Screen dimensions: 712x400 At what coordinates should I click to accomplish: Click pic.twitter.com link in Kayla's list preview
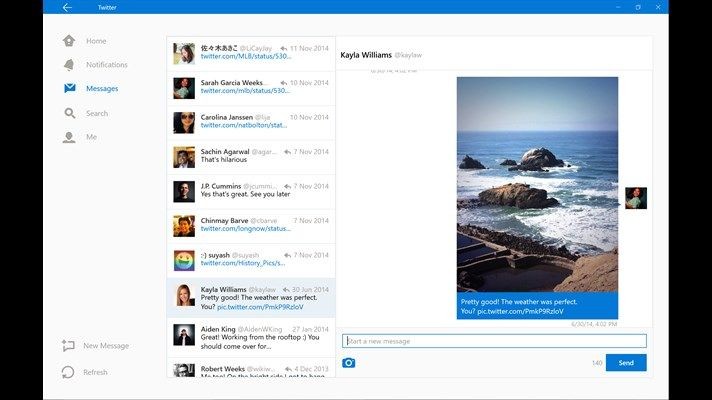coord(260,307)
